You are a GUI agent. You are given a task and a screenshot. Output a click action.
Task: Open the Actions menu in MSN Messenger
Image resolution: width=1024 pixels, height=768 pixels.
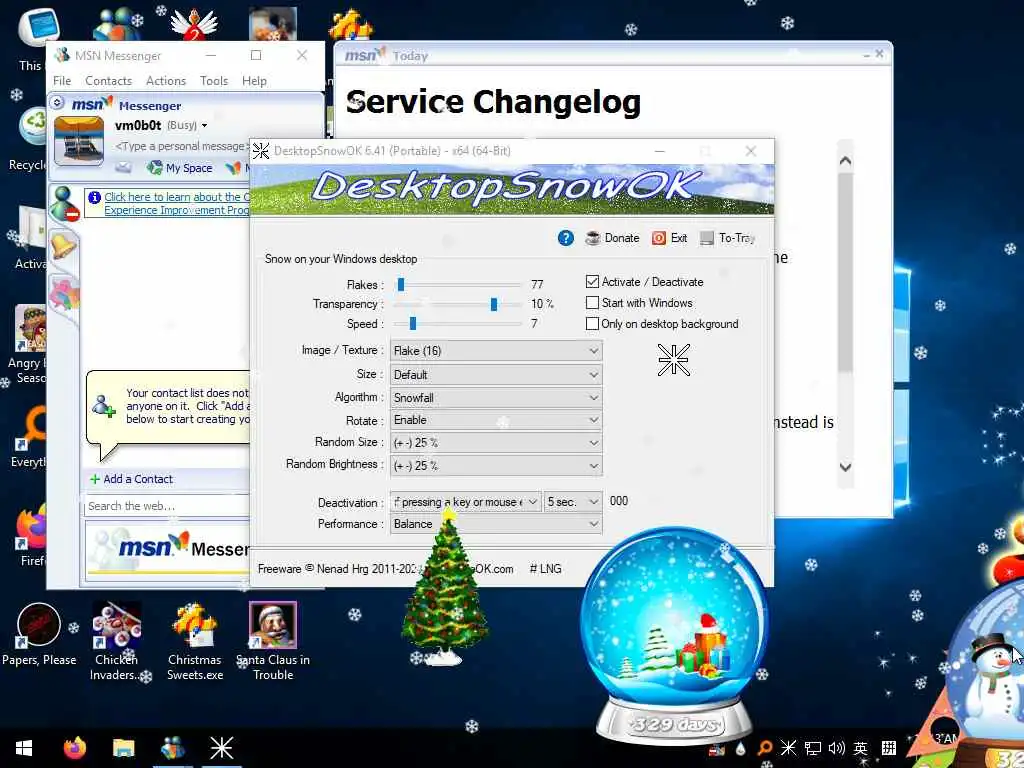[x=166, y=81]
